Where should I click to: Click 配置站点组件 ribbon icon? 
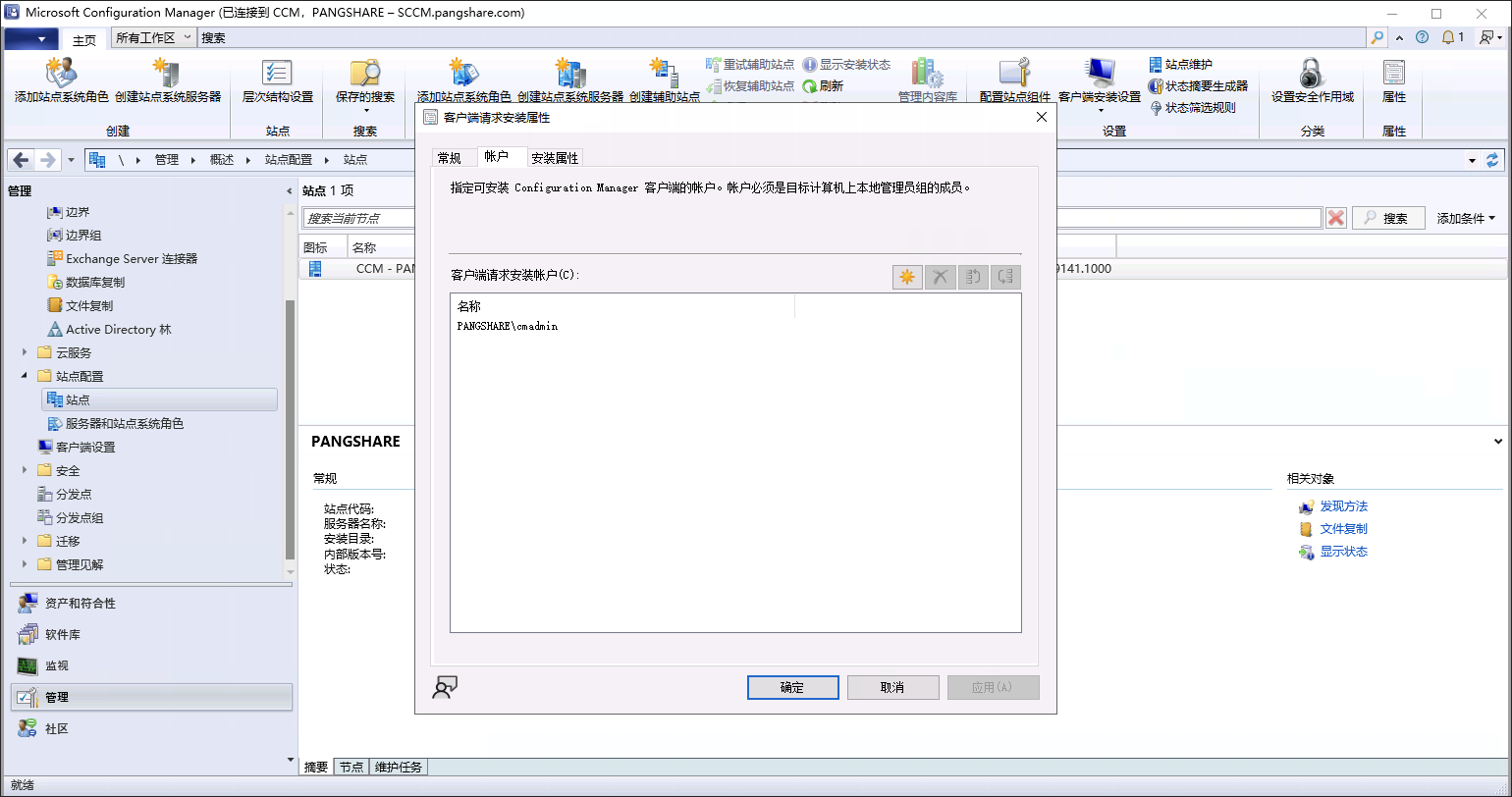click(x=1015, y=73)
